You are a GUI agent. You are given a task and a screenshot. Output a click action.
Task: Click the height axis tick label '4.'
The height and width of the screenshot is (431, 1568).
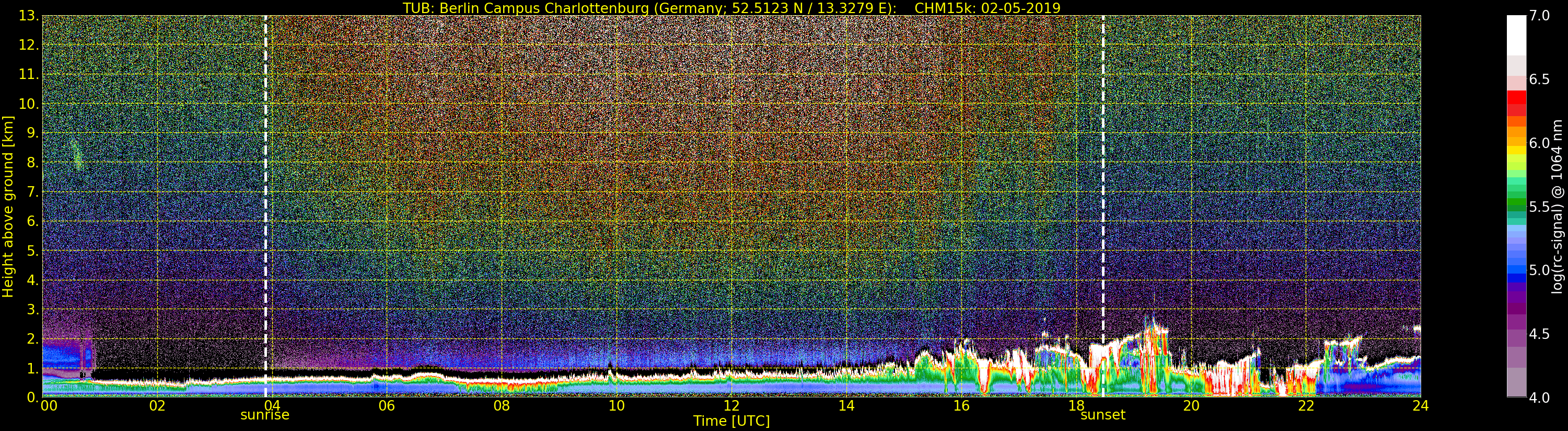pos(32,280)
